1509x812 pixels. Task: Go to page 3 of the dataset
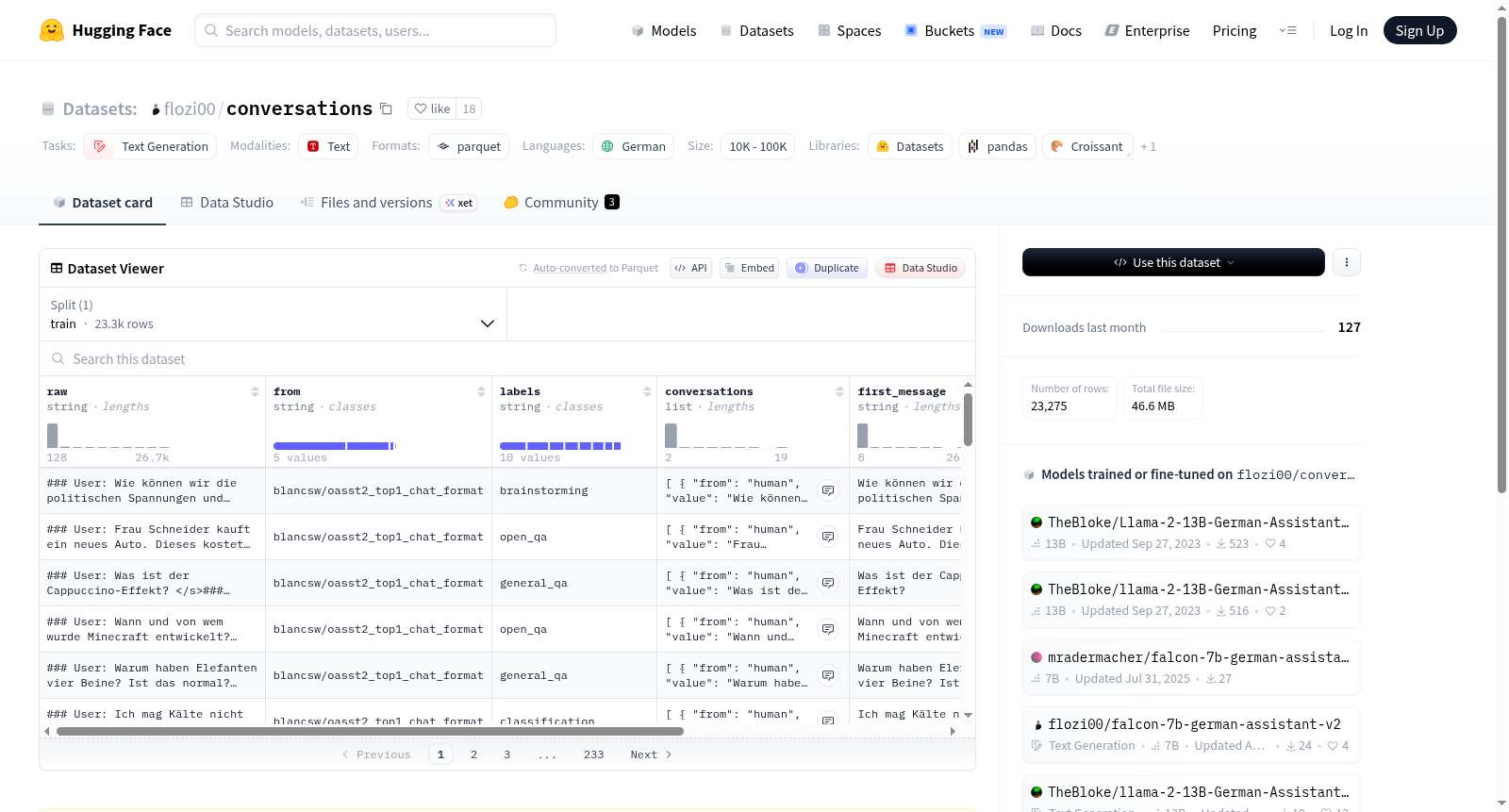click(x=506, y=754)
